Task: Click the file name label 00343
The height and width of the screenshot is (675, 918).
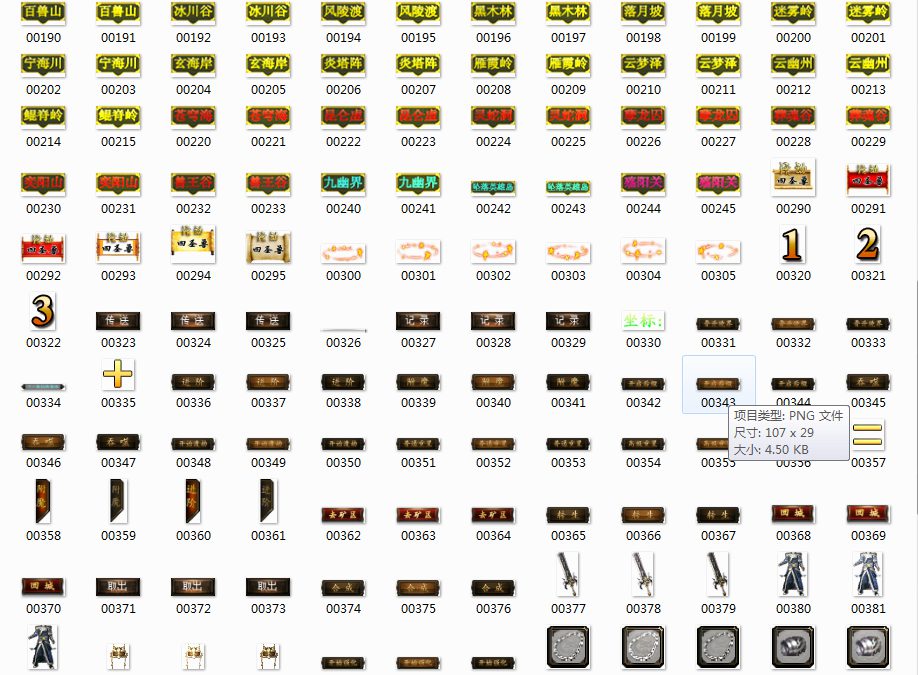Action: click(718, 403)
